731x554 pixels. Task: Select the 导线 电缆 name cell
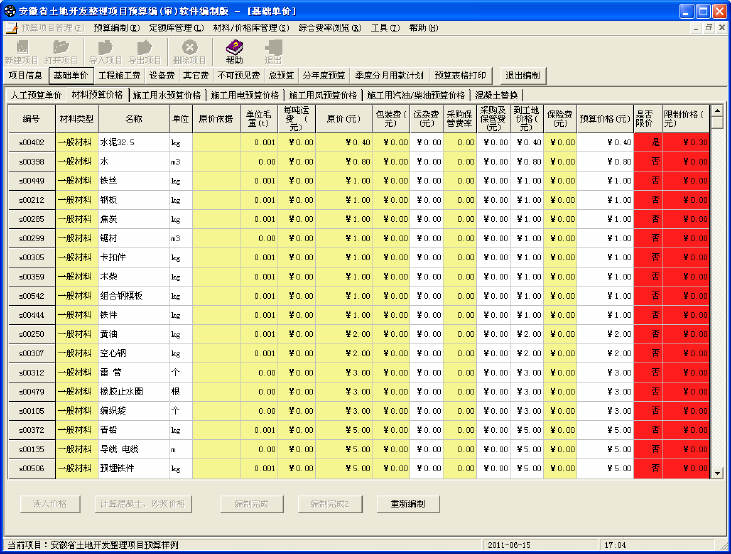click(x=134, y=449)
